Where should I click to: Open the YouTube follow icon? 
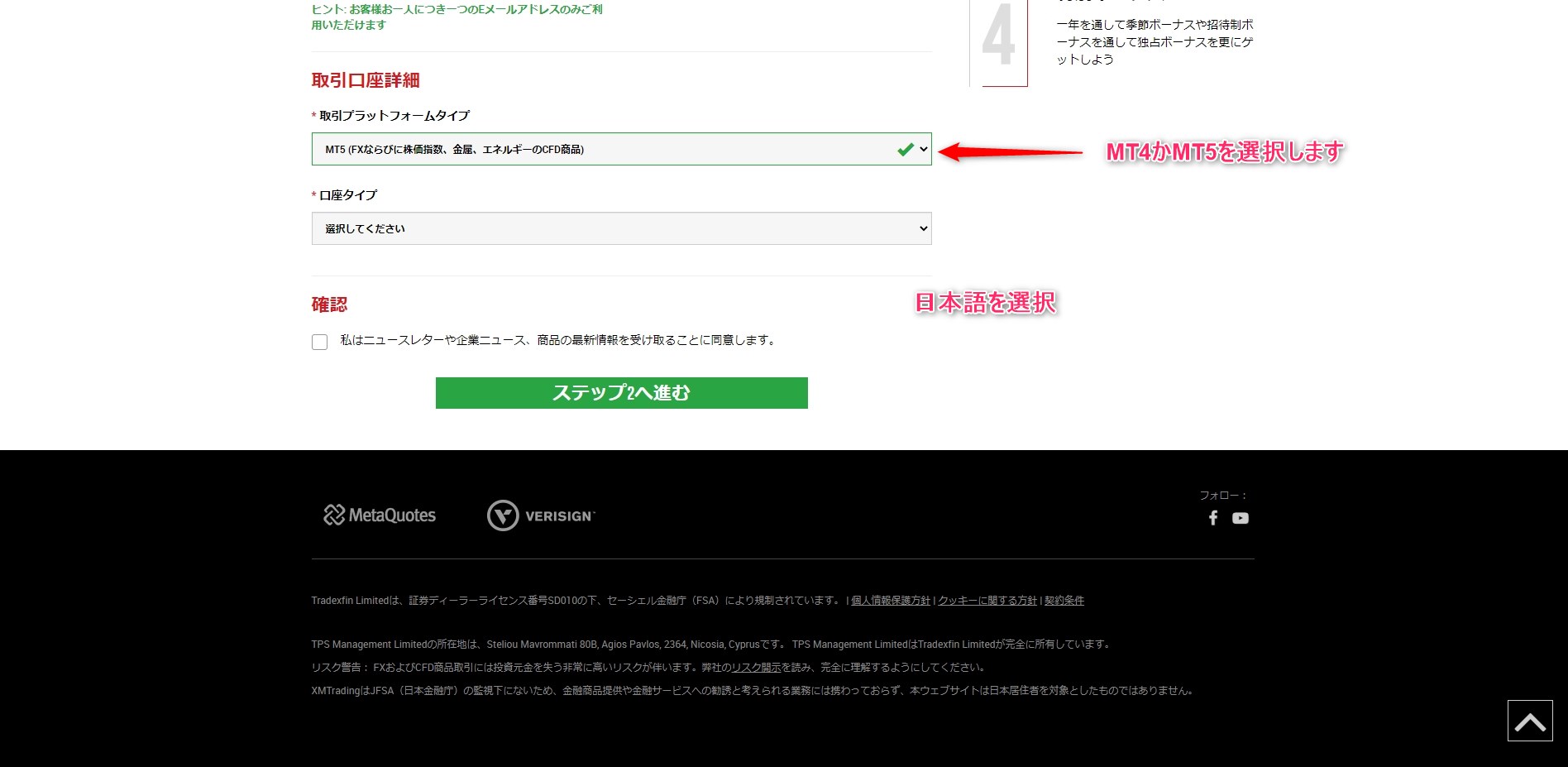(x=1241, y=518)
